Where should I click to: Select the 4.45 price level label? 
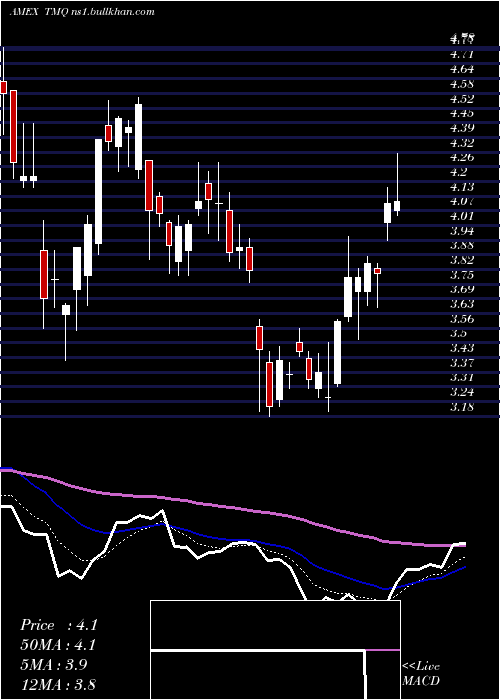tap(462, 113)
